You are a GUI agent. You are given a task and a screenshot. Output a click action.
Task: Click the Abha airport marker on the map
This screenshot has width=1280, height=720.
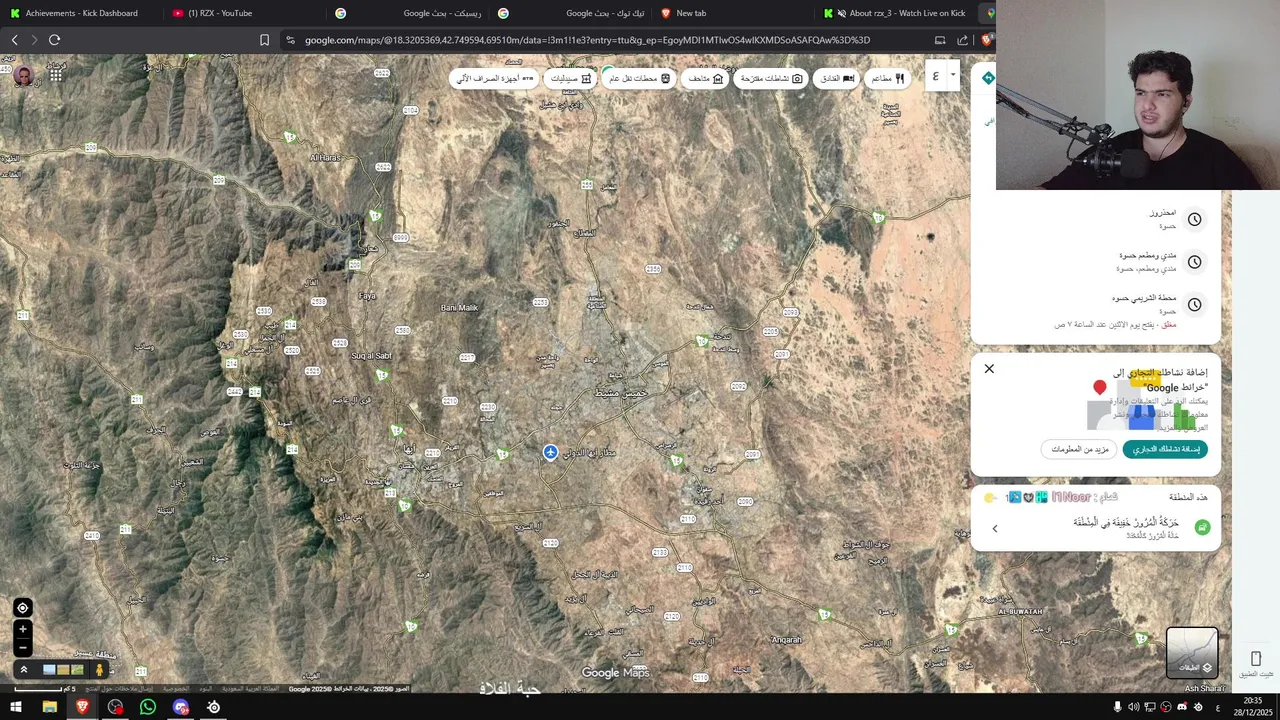click(550, 453)
